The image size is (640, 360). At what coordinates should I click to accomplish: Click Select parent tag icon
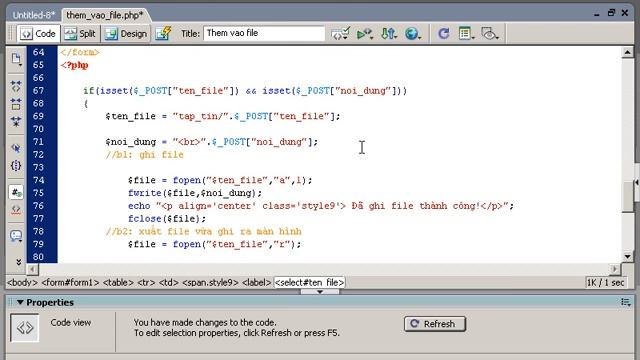click(x=16, y=148)
